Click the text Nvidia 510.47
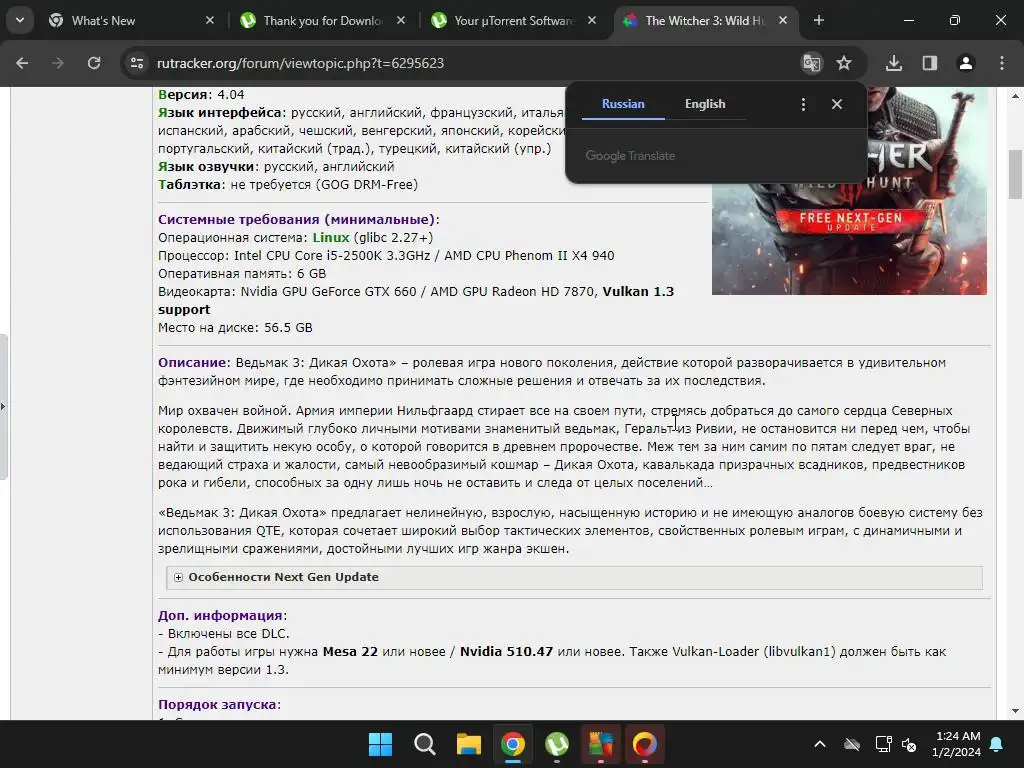The width and height of the screenshot is (1024, 768). tap(506, 652)
